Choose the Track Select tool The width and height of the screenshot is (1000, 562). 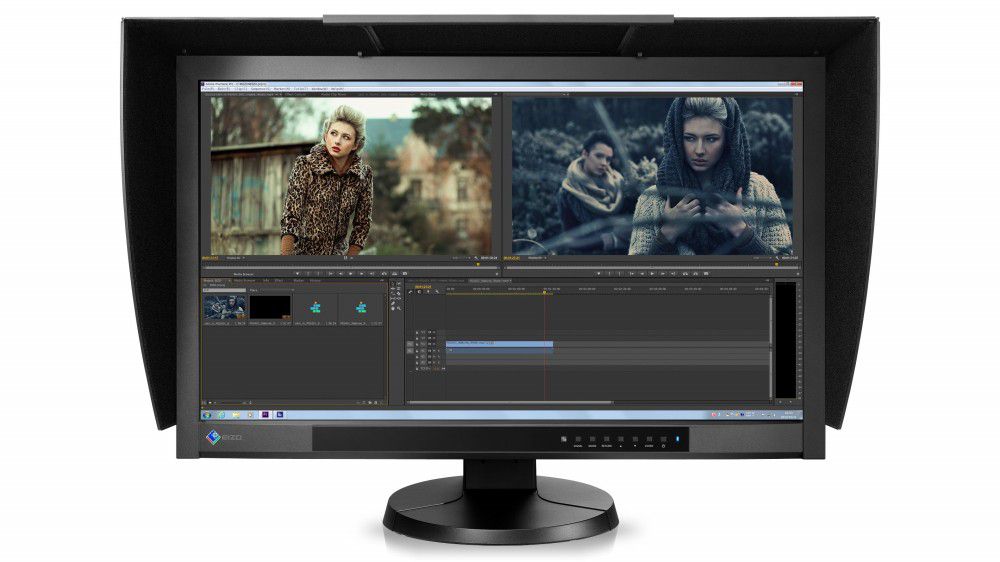click(x=399, y=284)
